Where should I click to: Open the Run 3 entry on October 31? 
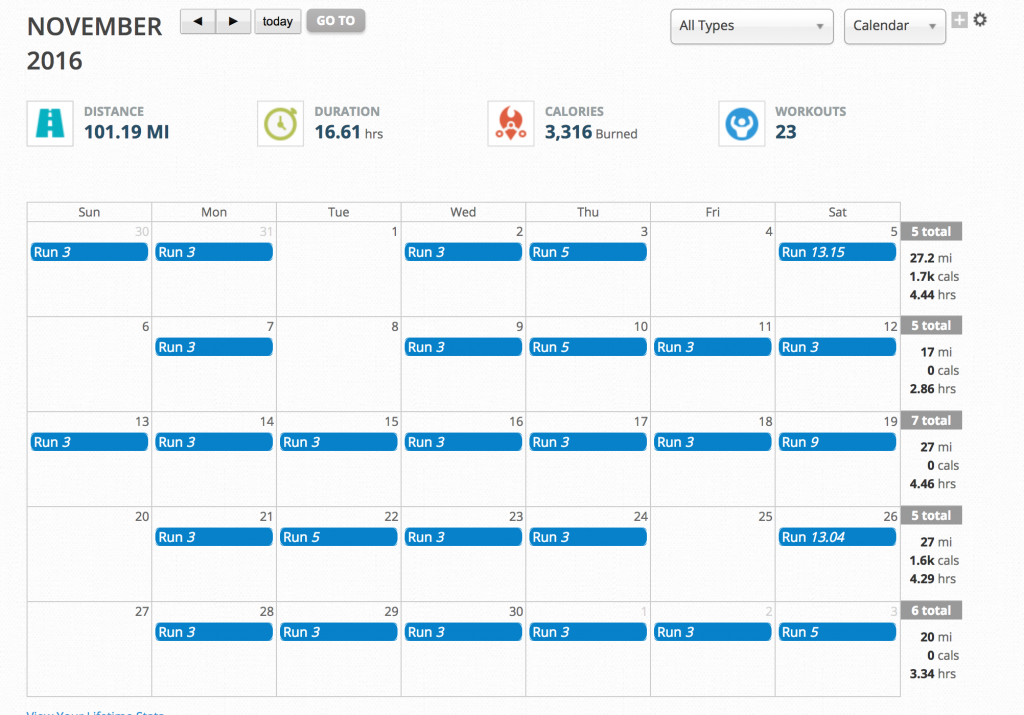pos(214,252)
